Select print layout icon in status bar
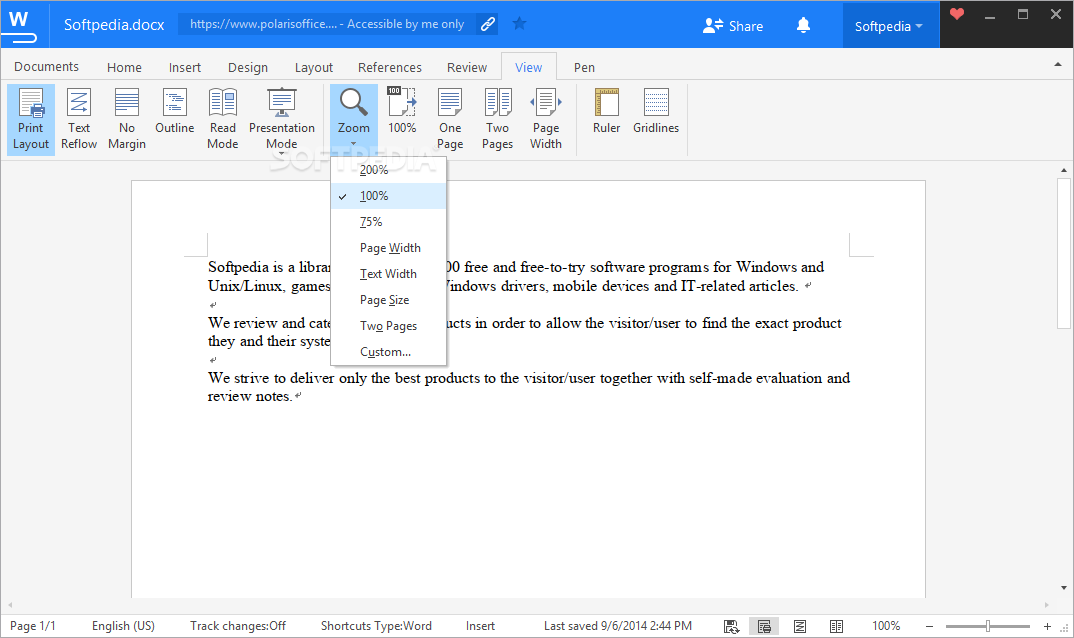Image resolution: width=1074 pixels, height=638 pixels. [764, 626]
